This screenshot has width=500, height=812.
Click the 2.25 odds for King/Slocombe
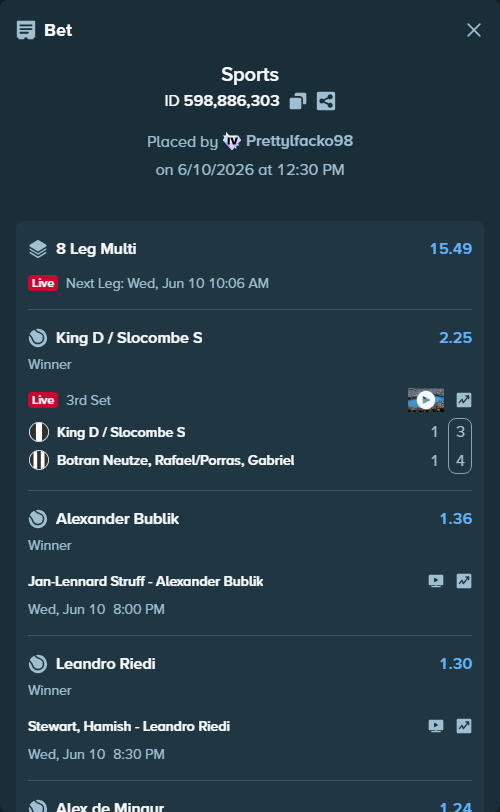455,338
